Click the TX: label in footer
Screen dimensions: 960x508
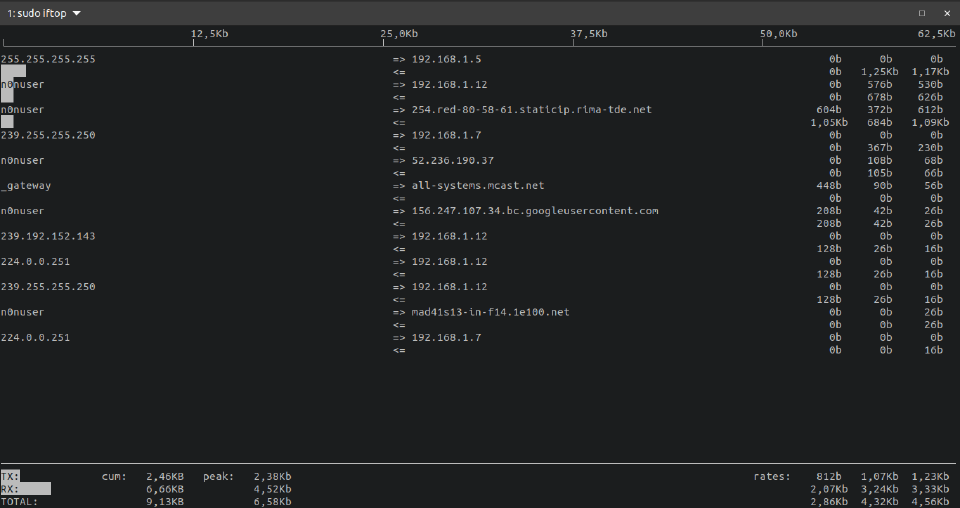(x=10, y=477)
